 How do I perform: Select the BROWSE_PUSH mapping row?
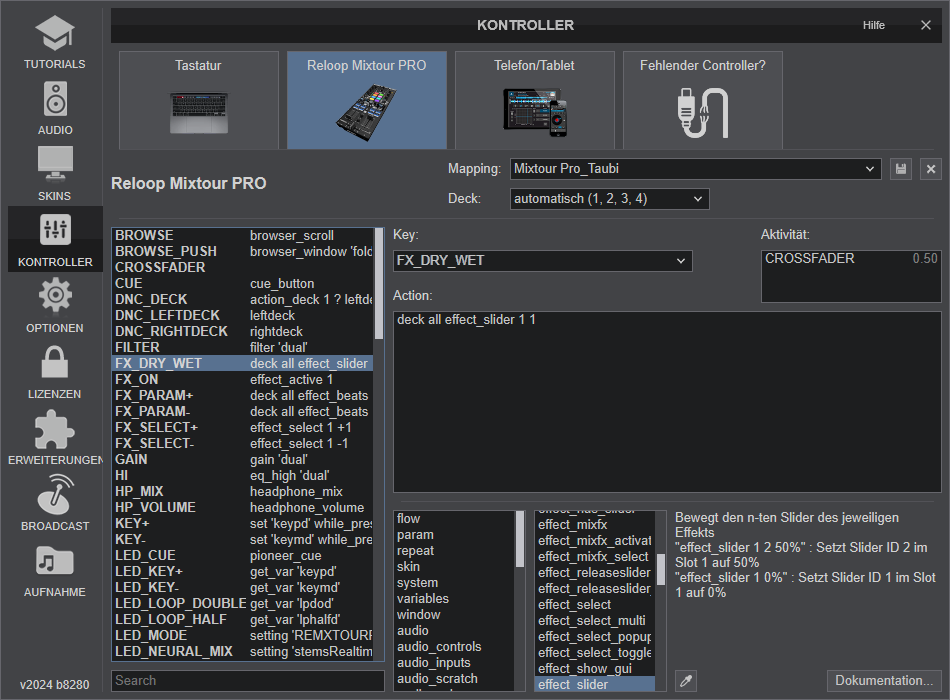(x=242, y=252)
